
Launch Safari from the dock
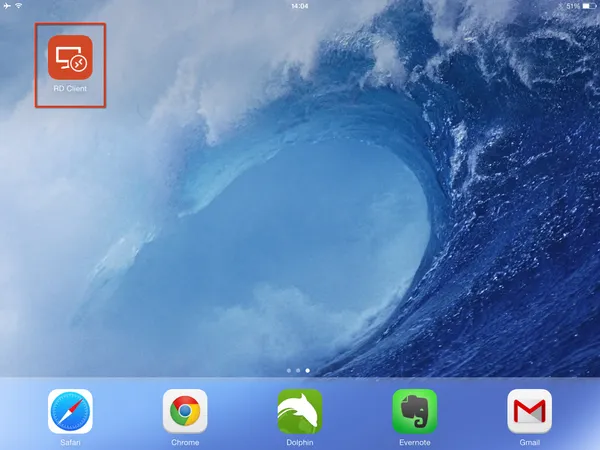click(70, 411)
